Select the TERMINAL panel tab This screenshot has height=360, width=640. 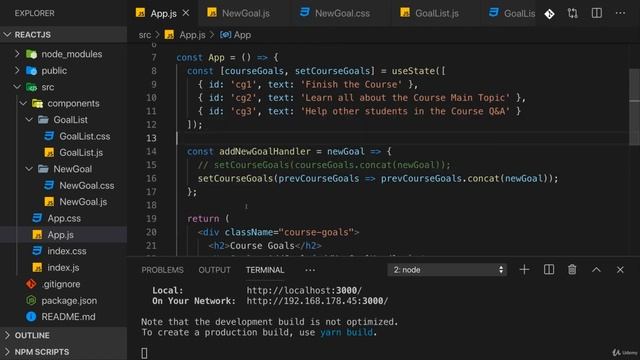point(265,270)
